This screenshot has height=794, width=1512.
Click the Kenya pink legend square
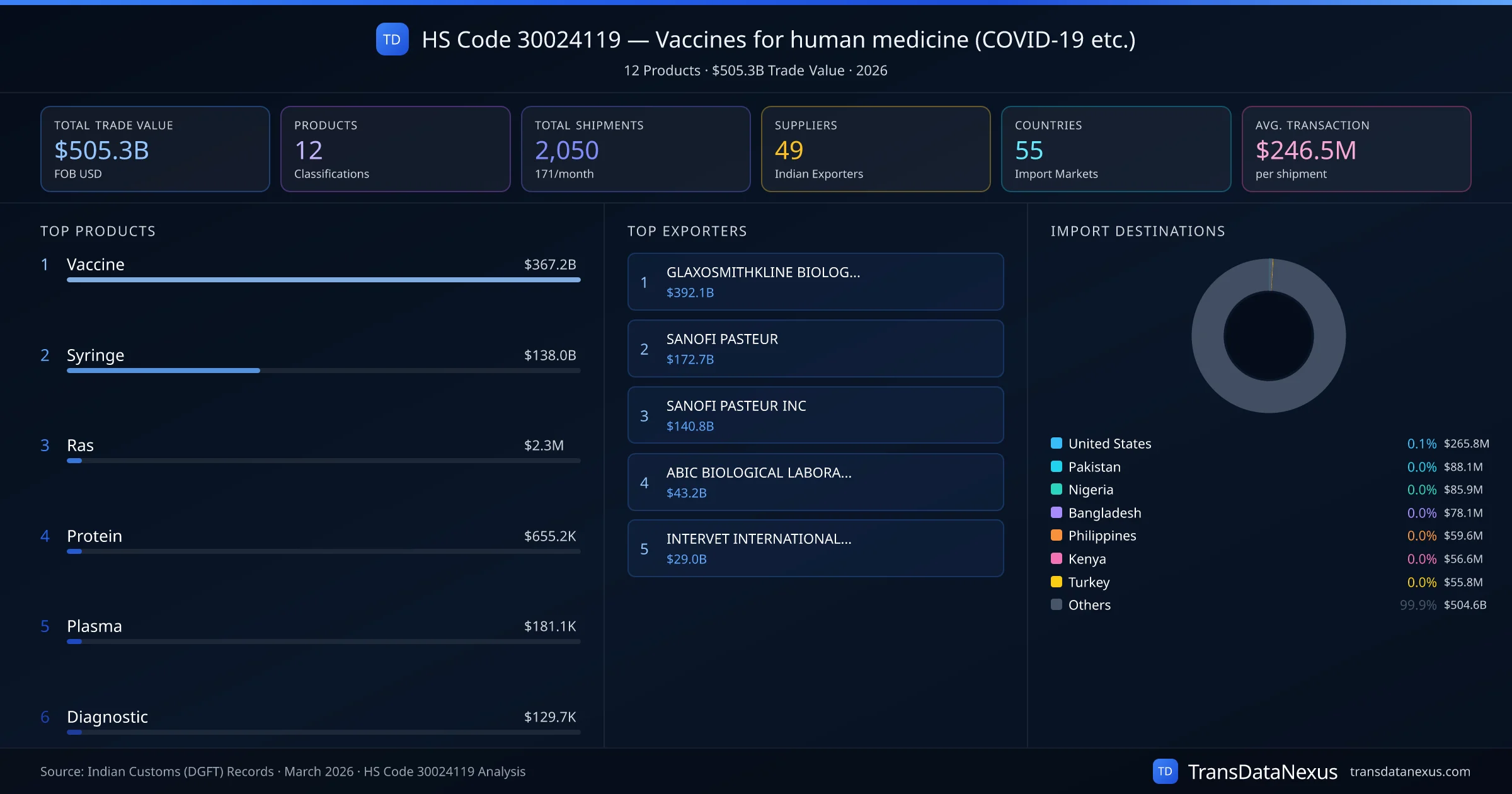click(1057, 558)
